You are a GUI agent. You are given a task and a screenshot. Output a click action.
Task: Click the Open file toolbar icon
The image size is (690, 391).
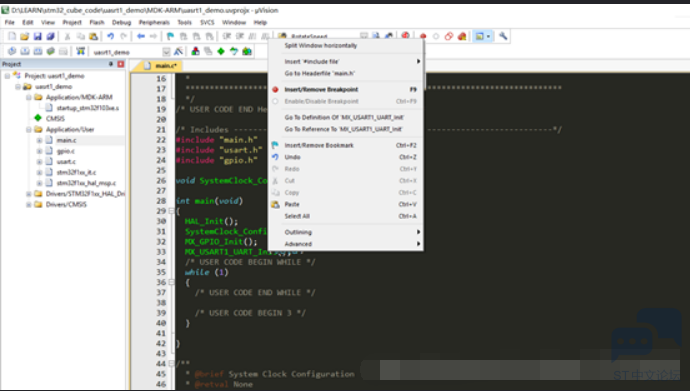pos(25,37)
